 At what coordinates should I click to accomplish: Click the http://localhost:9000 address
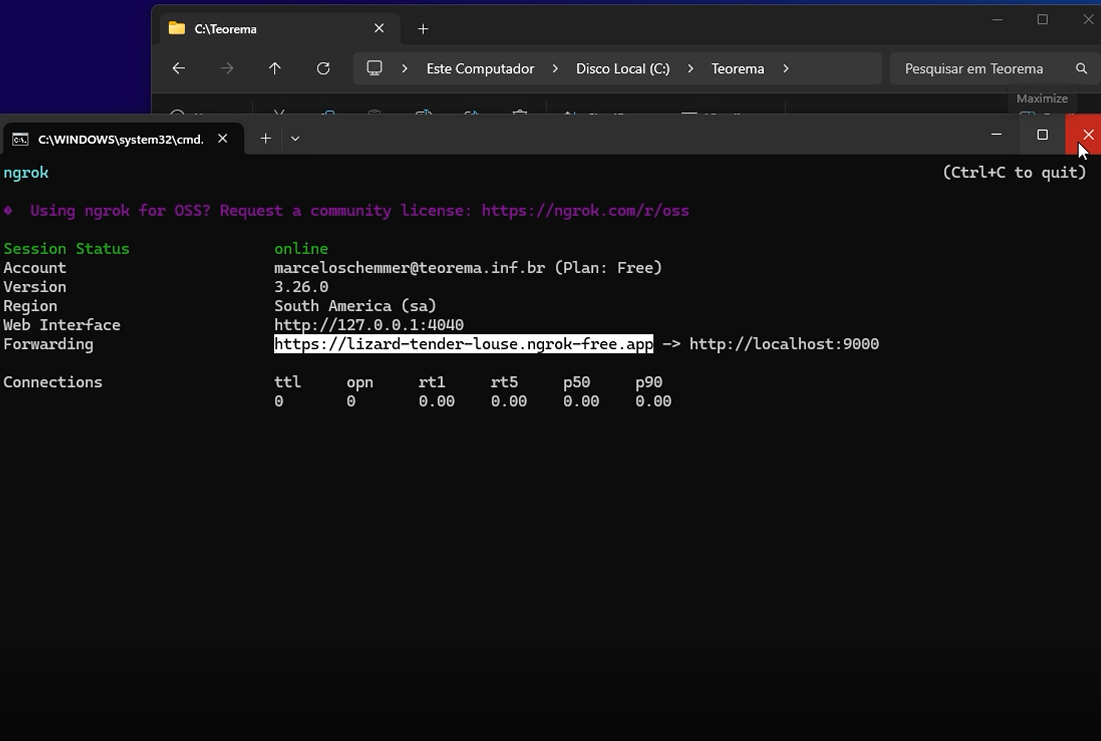tap(784, 344)
